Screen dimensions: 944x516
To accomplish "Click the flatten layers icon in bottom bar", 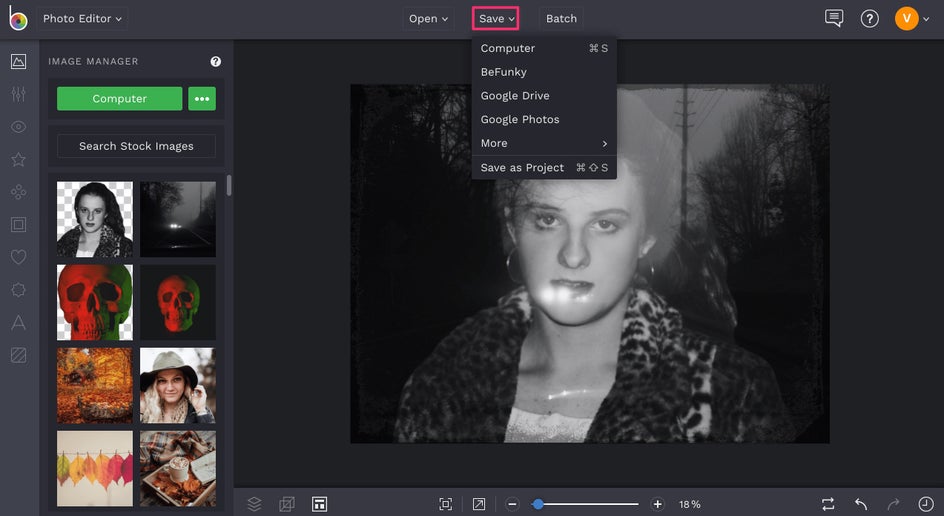I will point(287,504).
